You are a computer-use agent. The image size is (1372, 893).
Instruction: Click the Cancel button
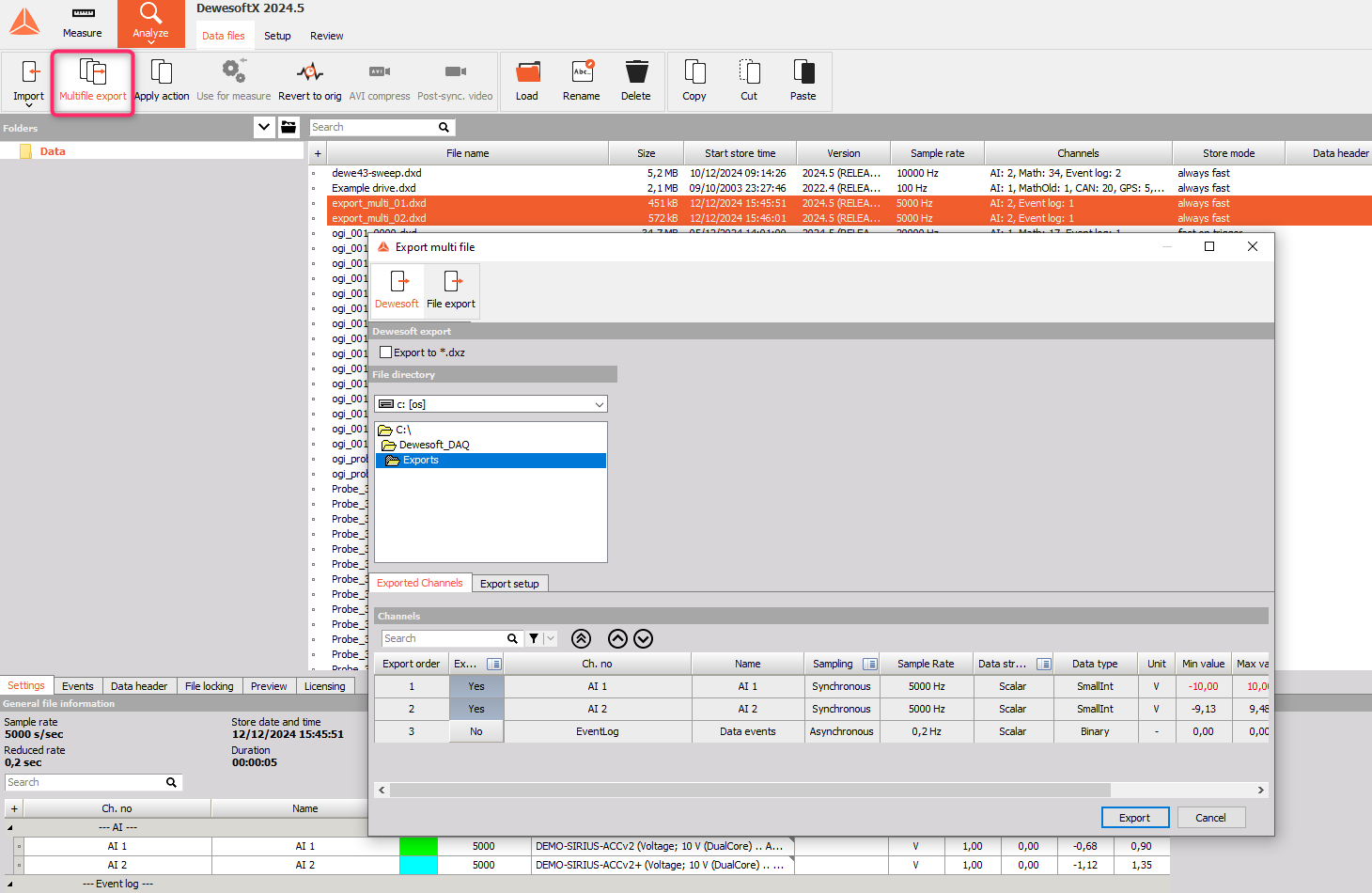tap(1211, 818)
